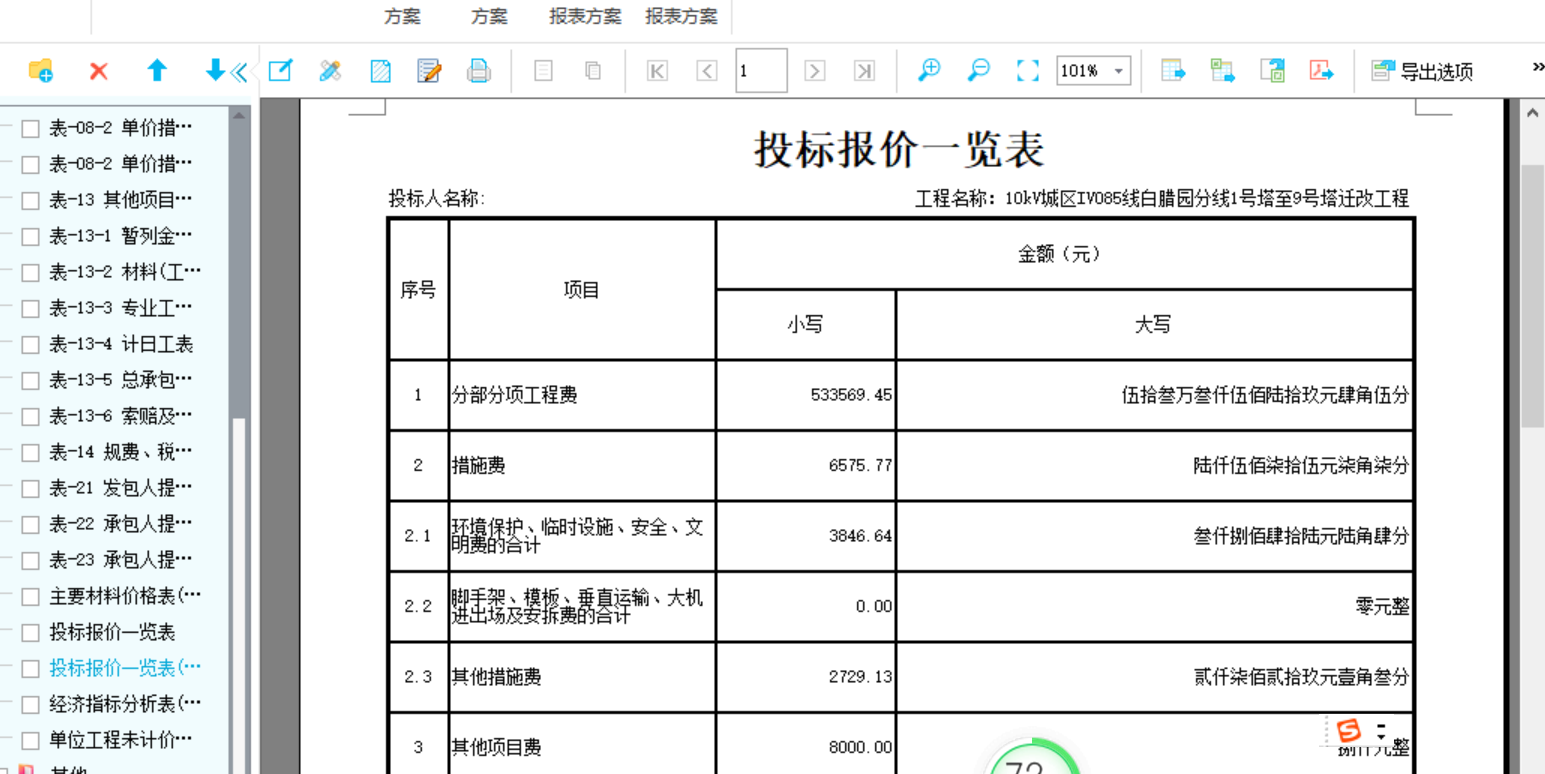Expand the toolbar overflow chevron

pos(1537,67)
